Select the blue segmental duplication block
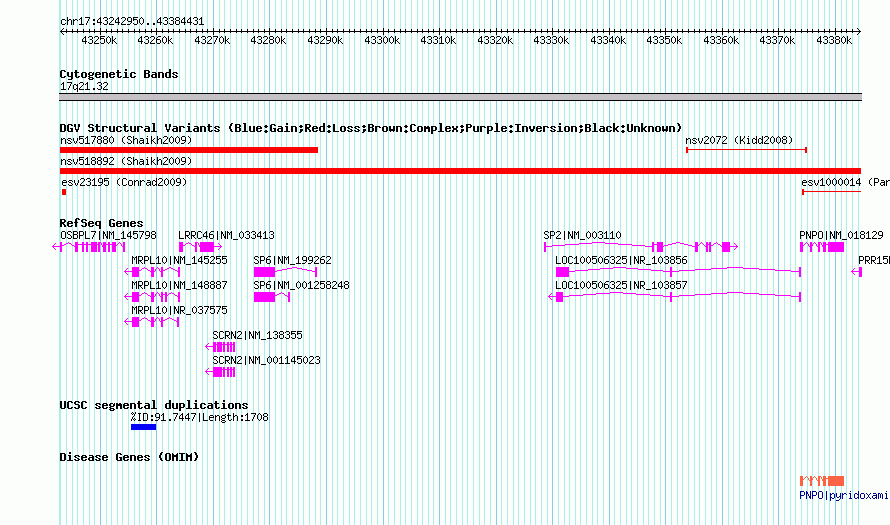Viewport: 890px width, 525px height. click(x=144, y=427)
